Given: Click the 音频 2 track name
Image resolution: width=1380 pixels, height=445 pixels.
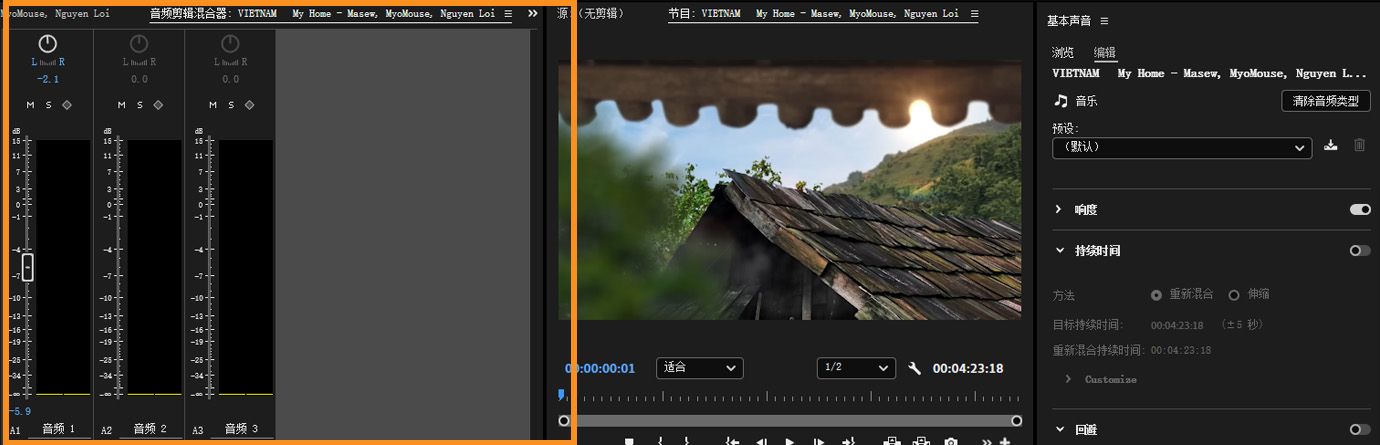Looking at the screenshot, I should (x=150, y=429).
